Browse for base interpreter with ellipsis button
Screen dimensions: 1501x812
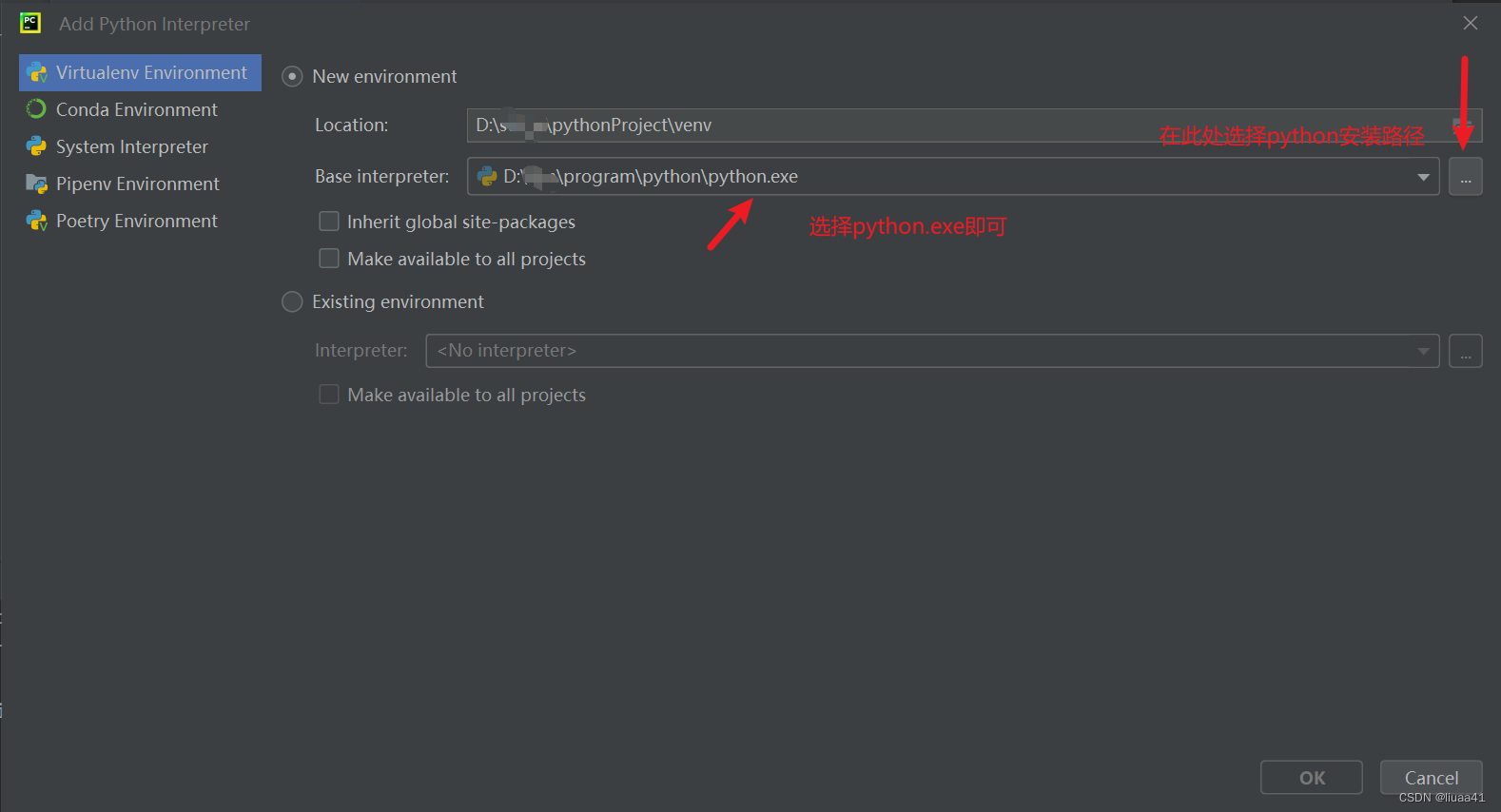click(1465, 177)
